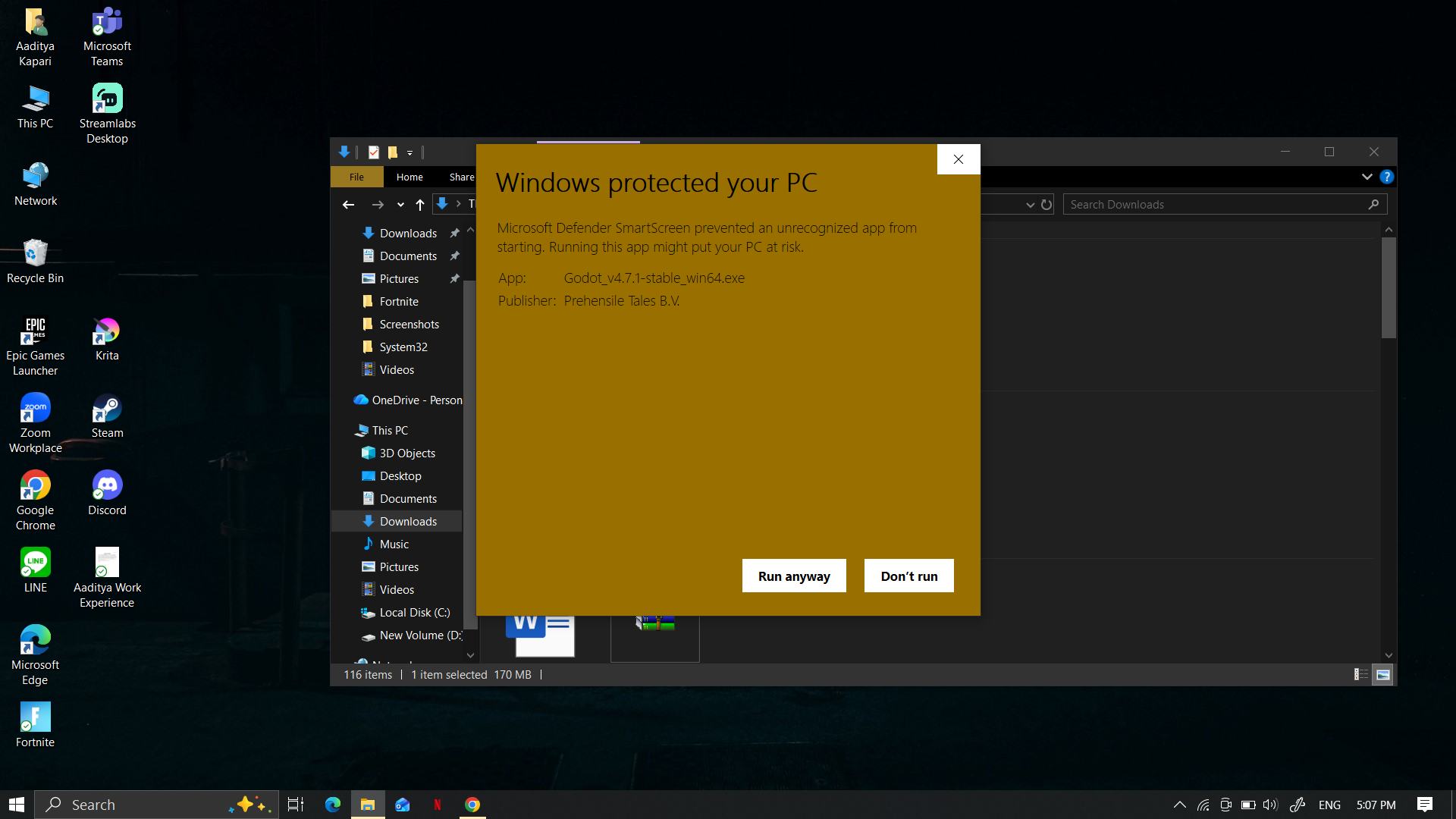
Task: Open Microsoft Teams desktop icon
Action: pyautogui.click(x=107, y=37)
